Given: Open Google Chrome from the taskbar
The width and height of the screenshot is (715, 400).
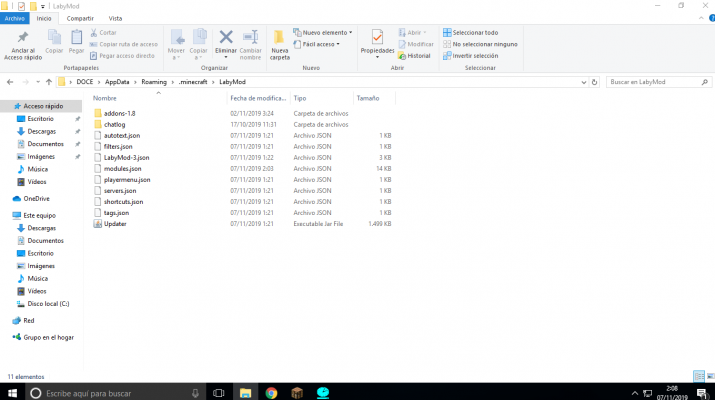Looking at the screenshot, I should click(271, 393).
